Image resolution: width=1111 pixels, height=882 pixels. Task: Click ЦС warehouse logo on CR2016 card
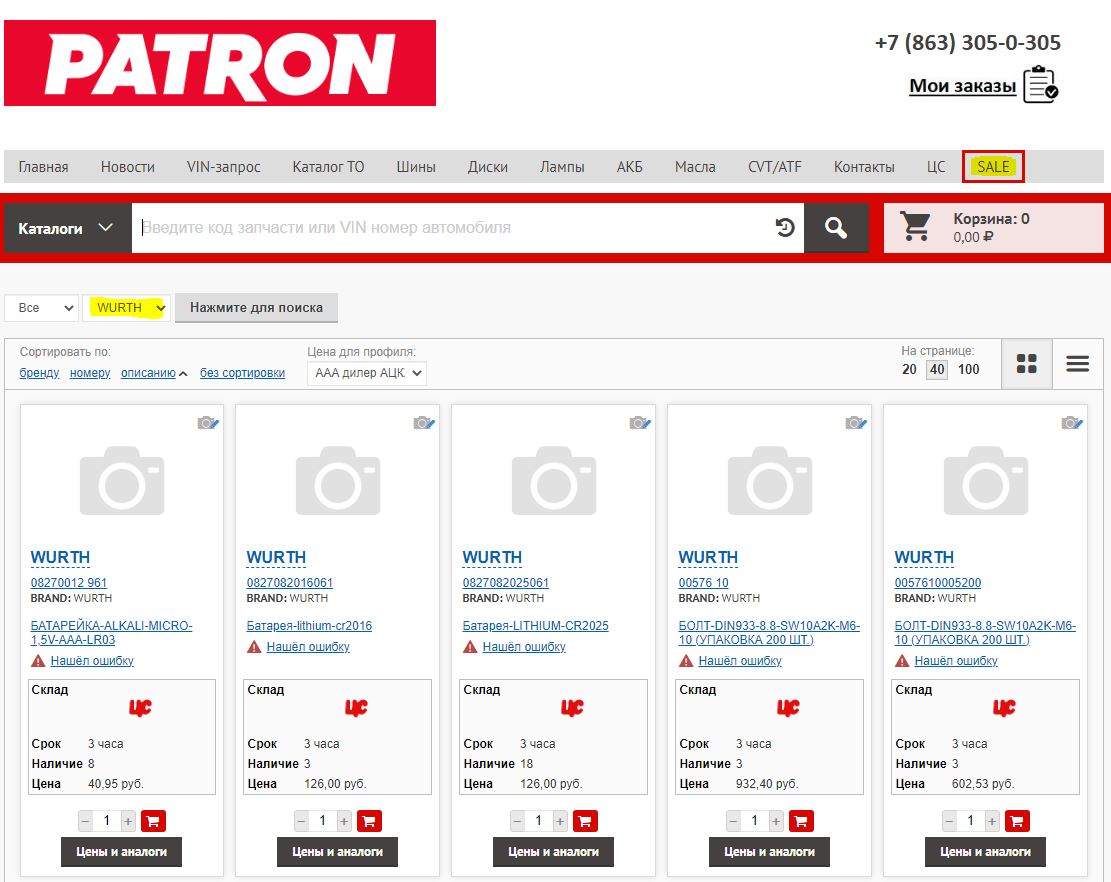[356, 707]
